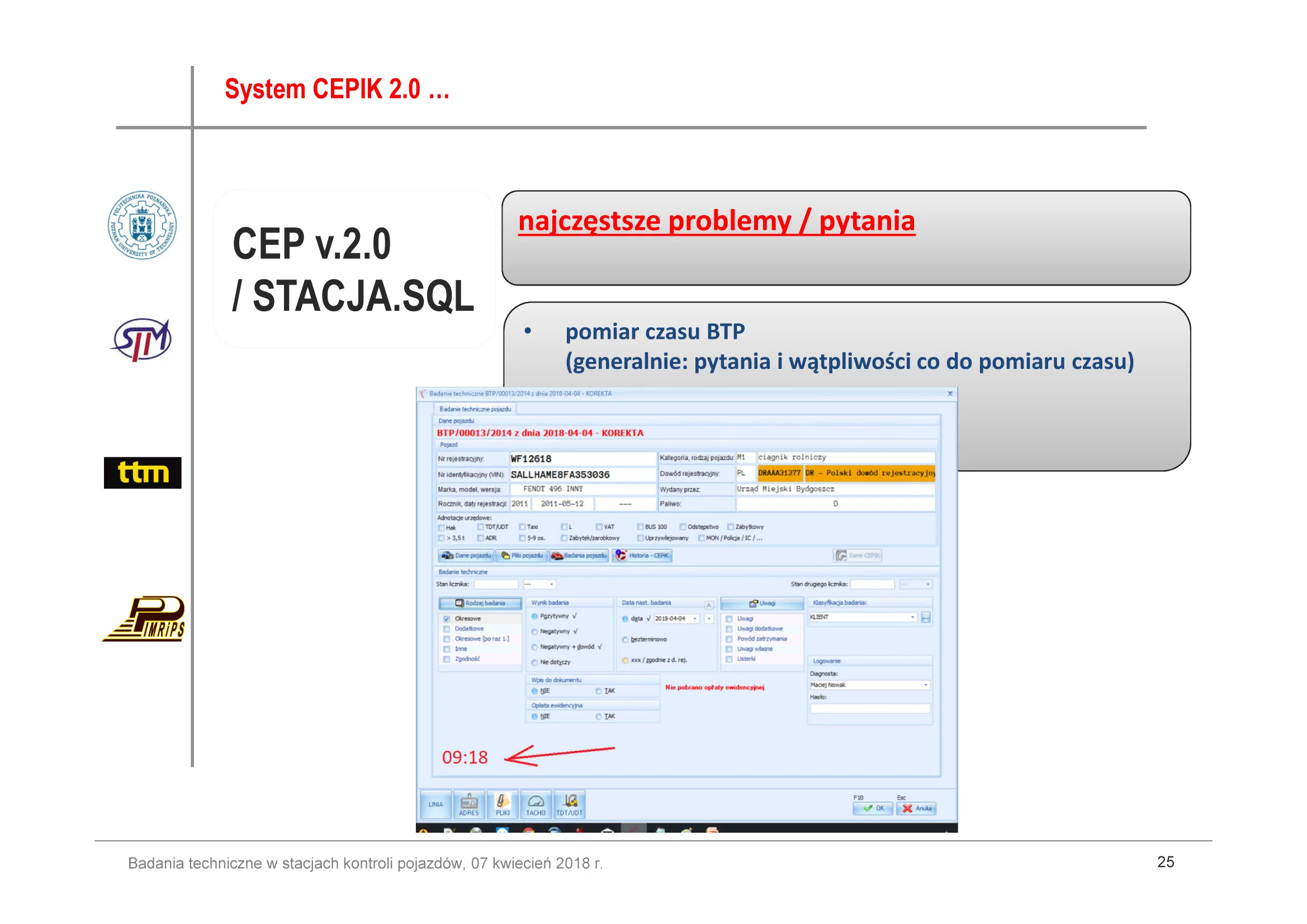Click the greyed Dane CEPiK button

(x=858, y=555)
